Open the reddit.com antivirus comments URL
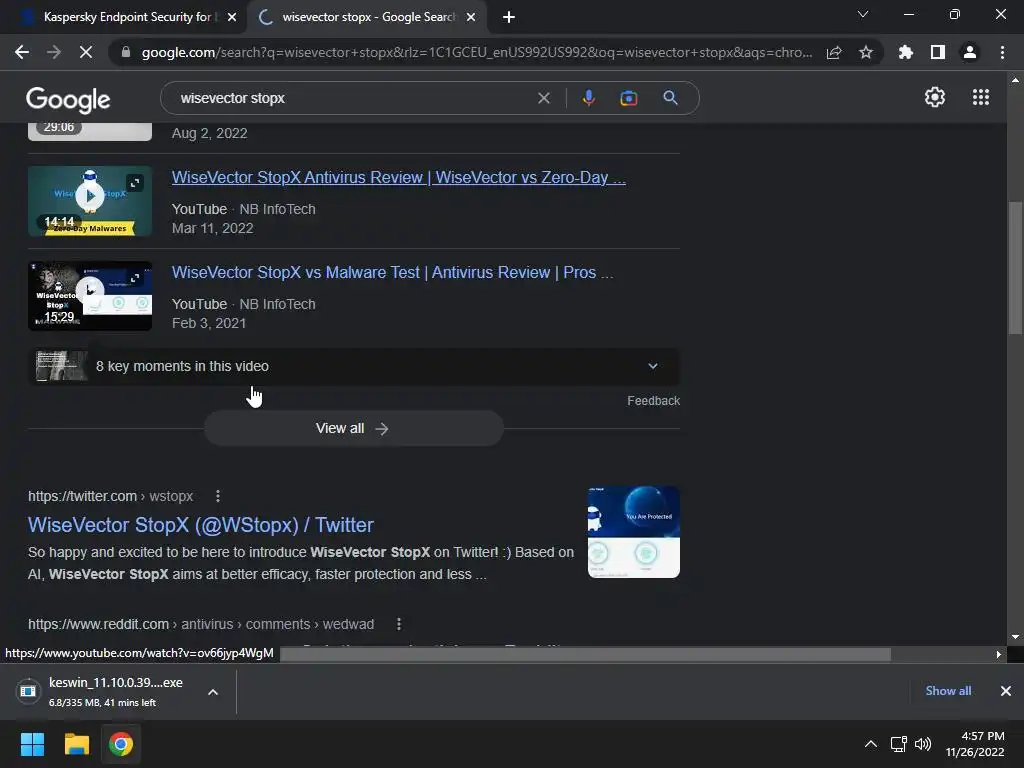Image resolution: width=1024 pixels, height=768 pixels. click(200, 624)
